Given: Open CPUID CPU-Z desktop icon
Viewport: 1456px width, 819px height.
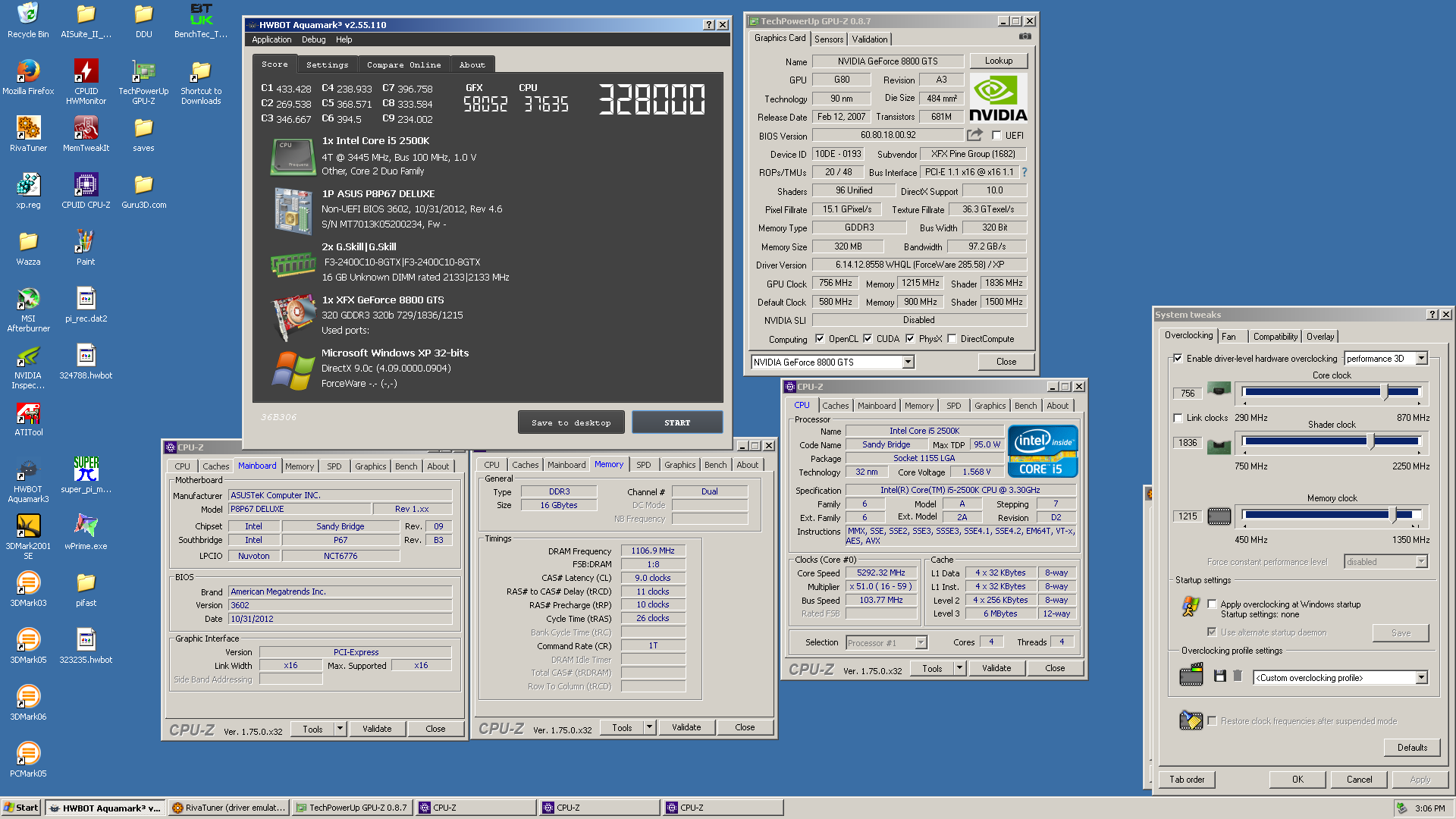Looking at the screenshot, I should 86,191.
